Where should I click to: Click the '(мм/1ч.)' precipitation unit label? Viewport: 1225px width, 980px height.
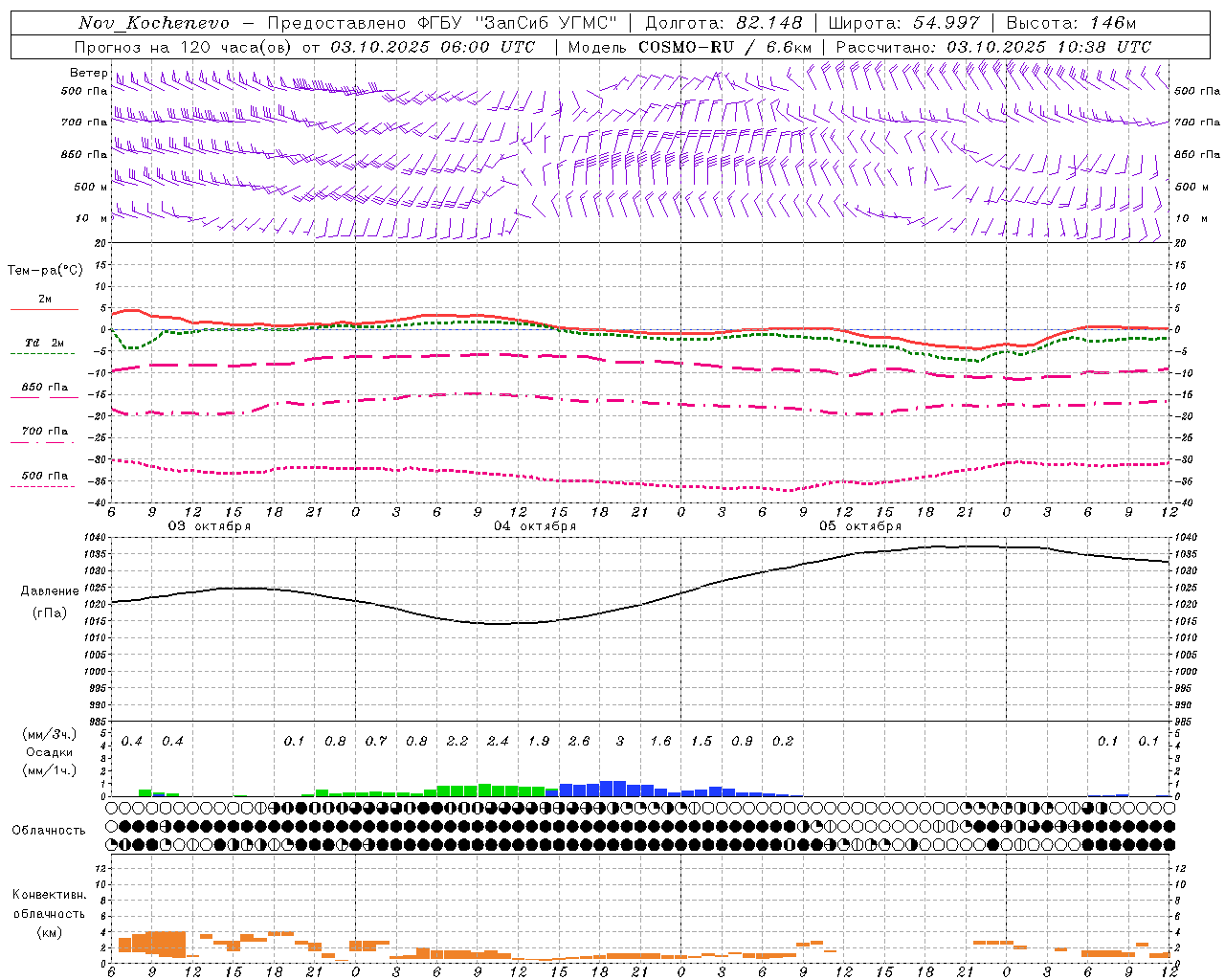click(50, 770)
